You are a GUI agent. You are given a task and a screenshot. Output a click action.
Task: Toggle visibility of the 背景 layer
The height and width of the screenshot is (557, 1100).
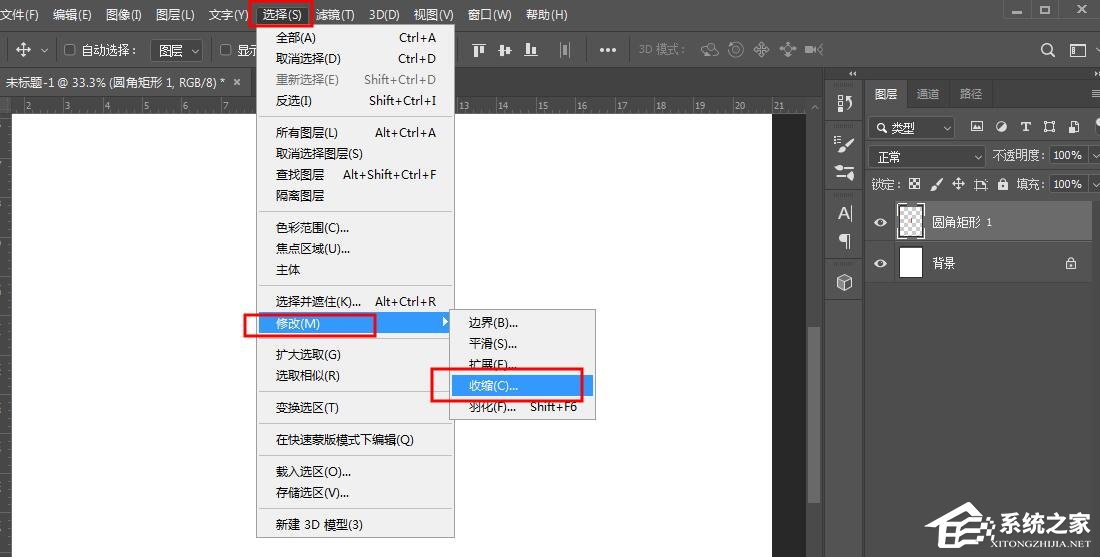pyautogui.click(x=880, y=263)
